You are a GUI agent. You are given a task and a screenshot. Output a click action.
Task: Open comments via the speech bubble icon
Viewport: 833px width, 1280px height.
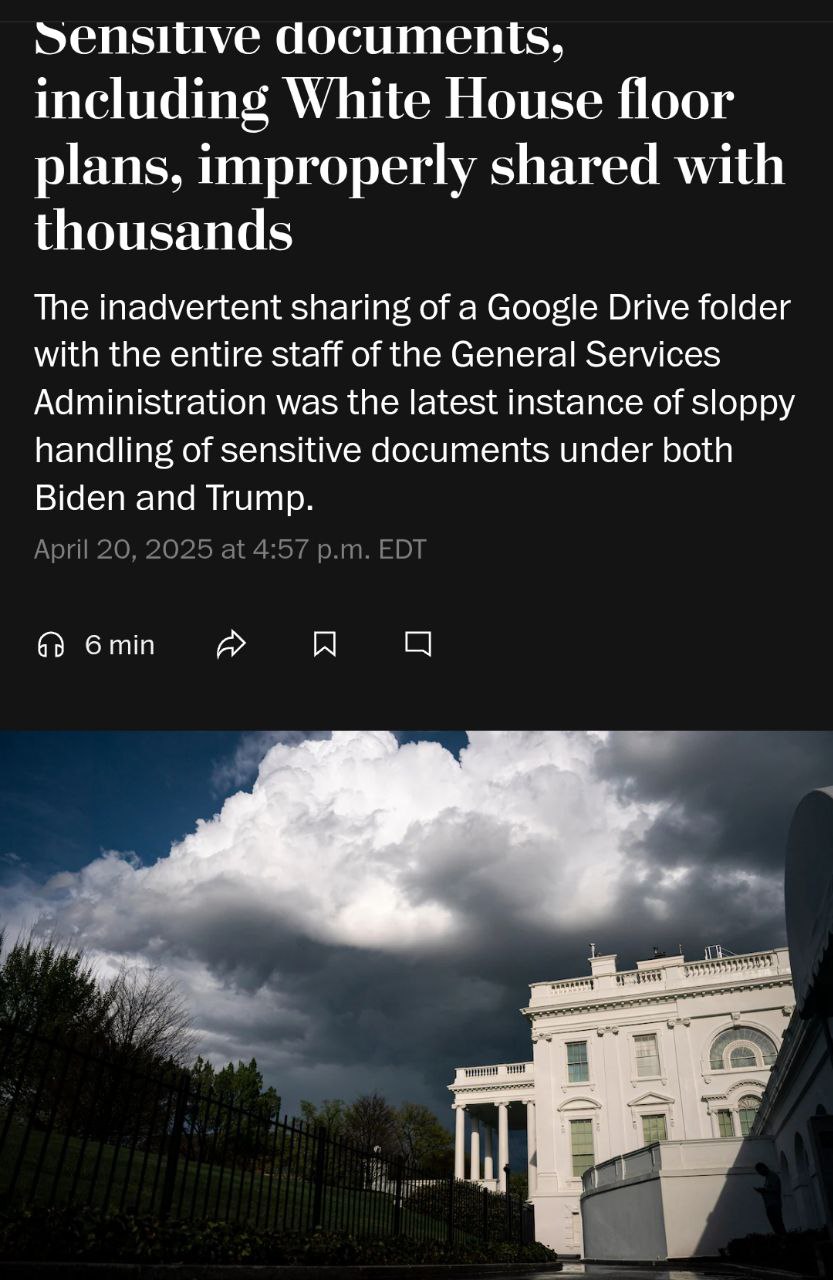[418, 644]
